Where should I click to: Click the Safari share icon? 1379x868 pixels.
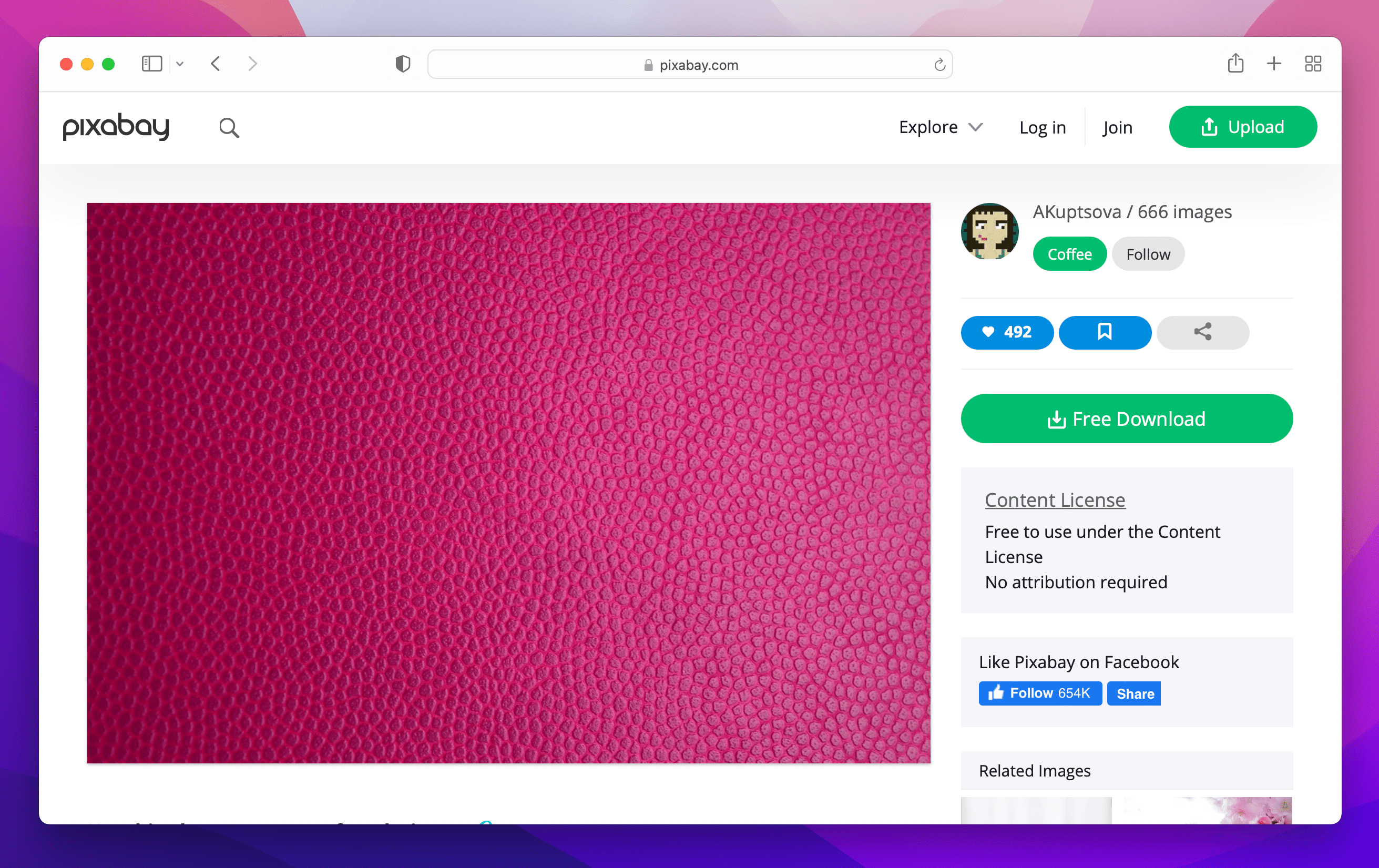[1236, 64]
